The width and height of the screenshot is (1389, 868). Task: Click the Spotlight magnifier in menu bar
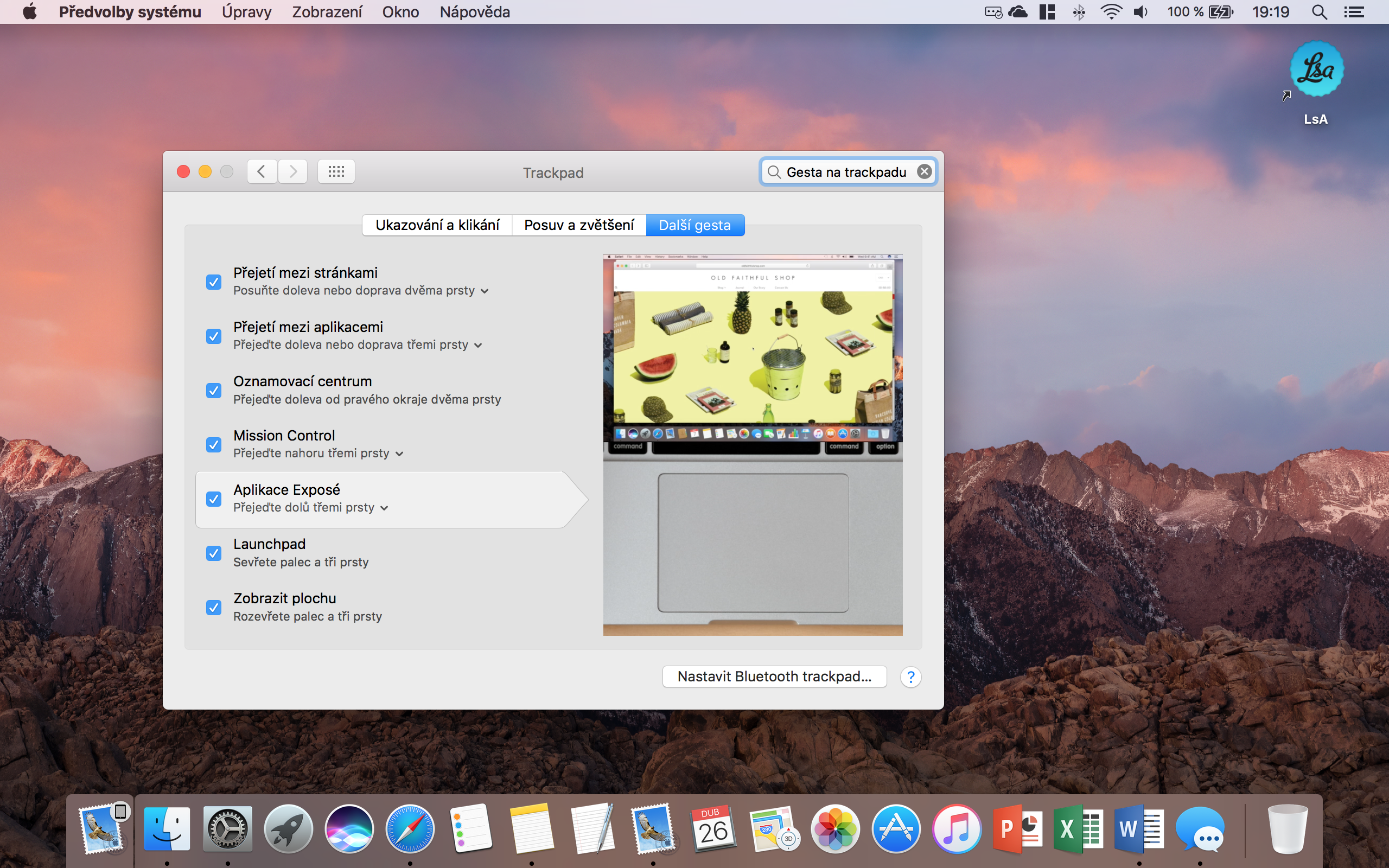coord(1320,12)
